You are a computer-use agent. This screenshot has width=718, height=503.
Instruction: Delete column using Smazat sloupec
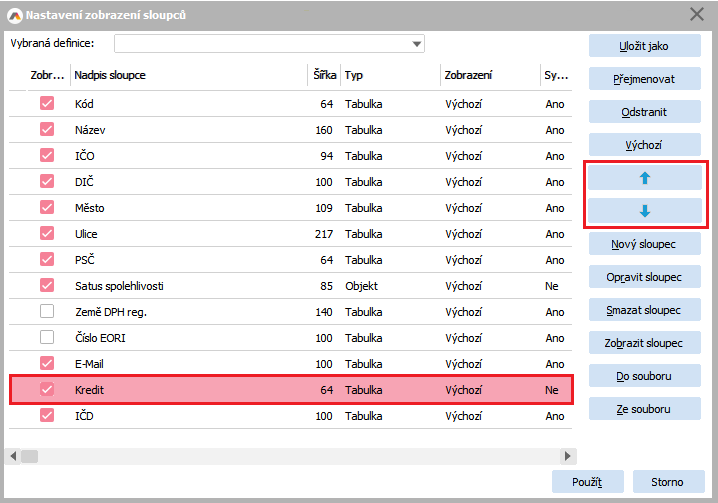pyautogui.click(x=644, y=310)
